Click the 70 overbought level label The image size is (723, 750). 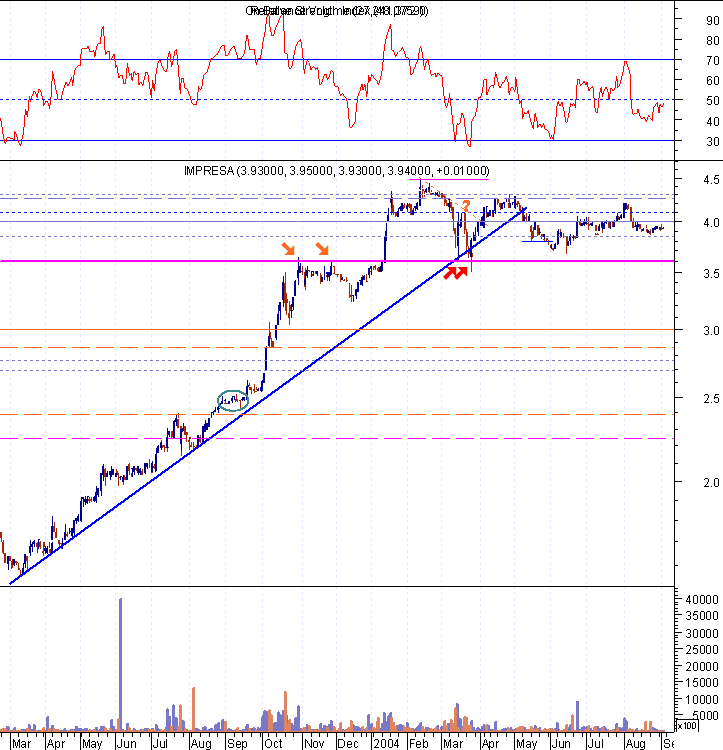(712, 61)
